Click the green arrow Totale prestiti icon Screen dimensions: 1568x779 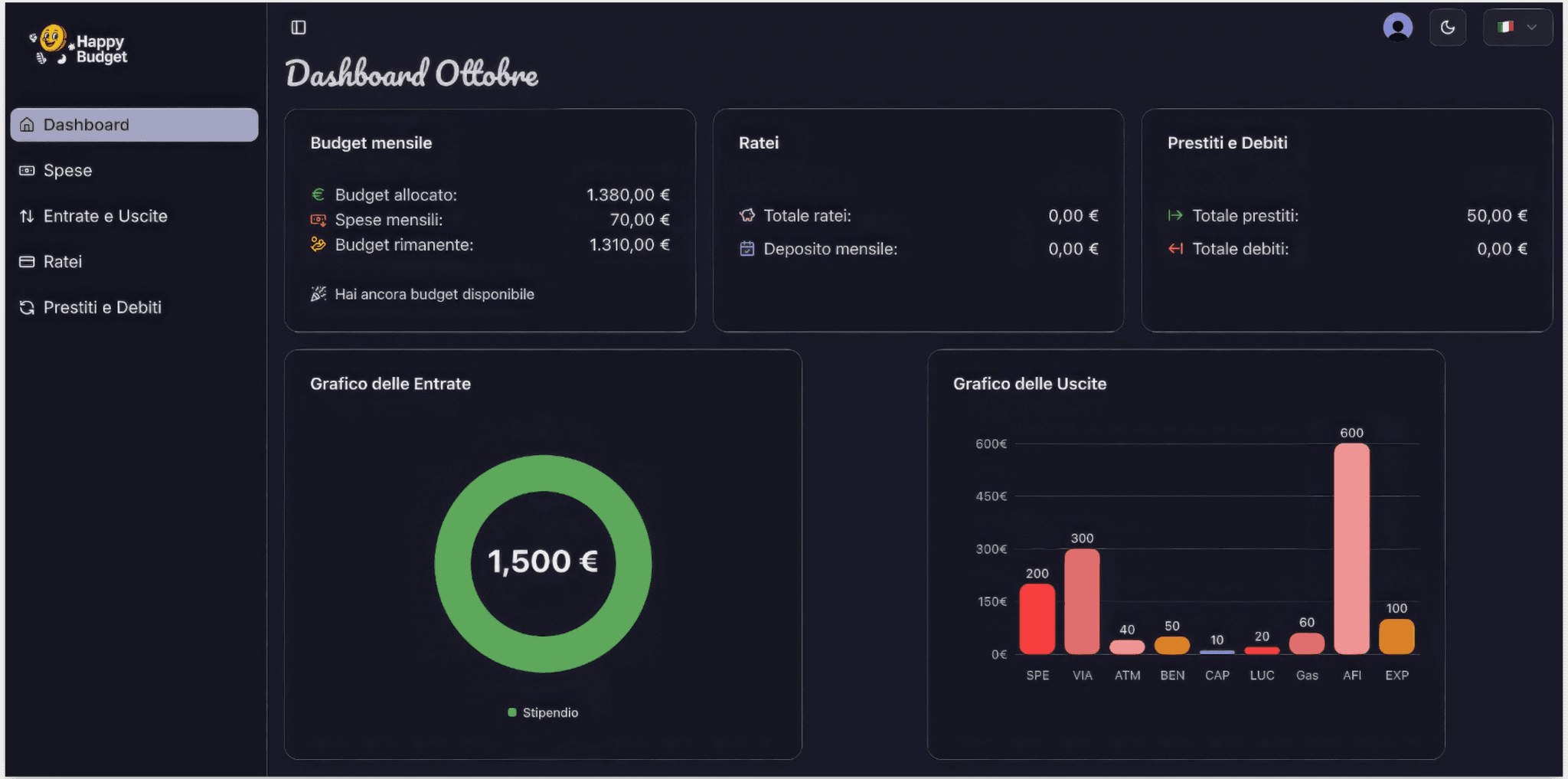click(x=1175, y=216)
